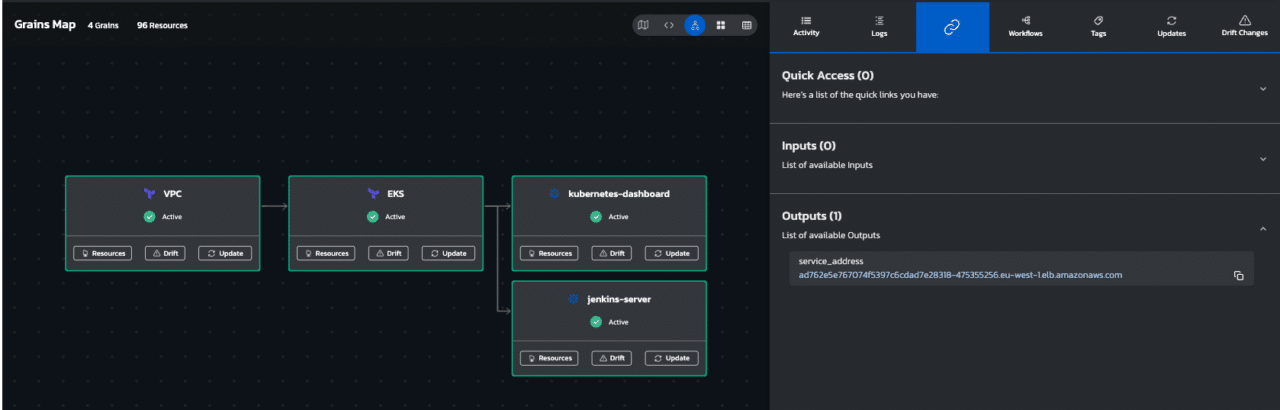Image resolution: width=1280 pixels, height=410 pixels.
Task: Check Drift on jenkins-server grain
Action: [x=612, y=358]
